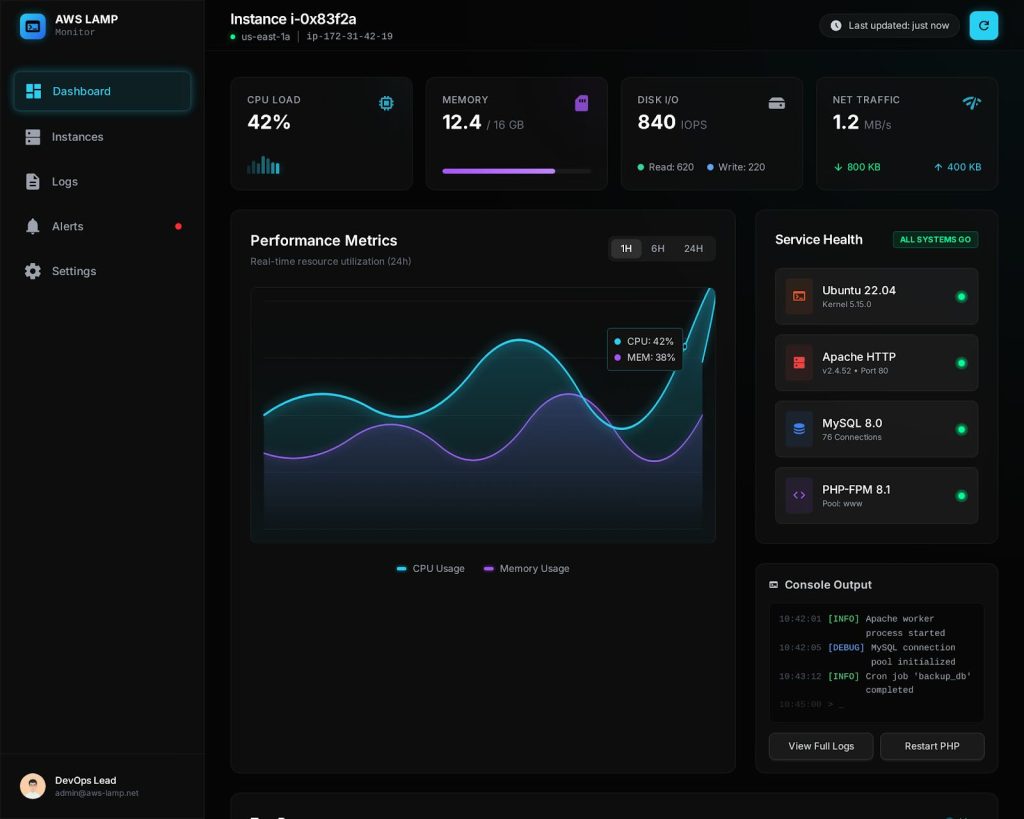
Task: Click the MySQL database icon
Action: 799,429
